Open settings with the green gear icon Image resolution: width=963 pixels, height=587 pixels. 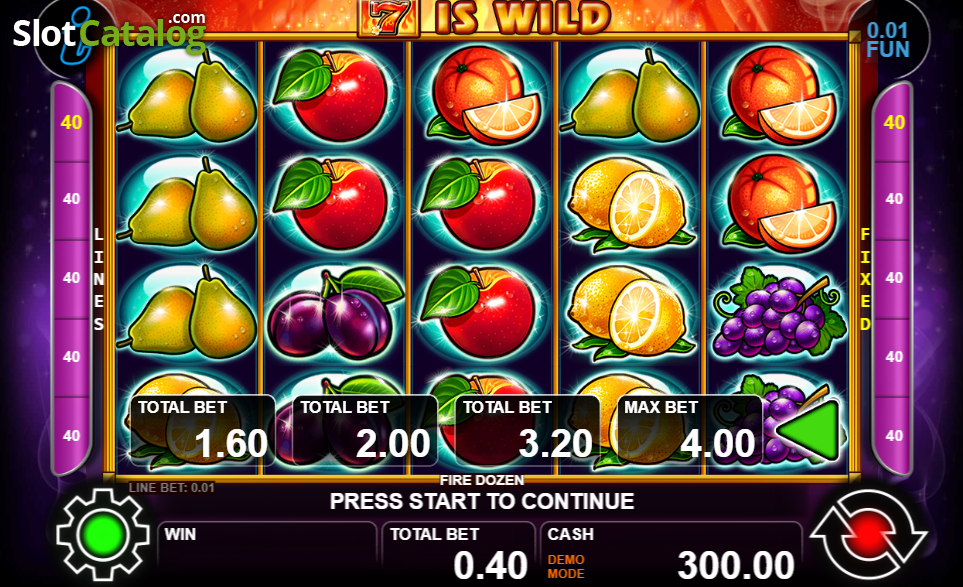click(x=103, y=534)
